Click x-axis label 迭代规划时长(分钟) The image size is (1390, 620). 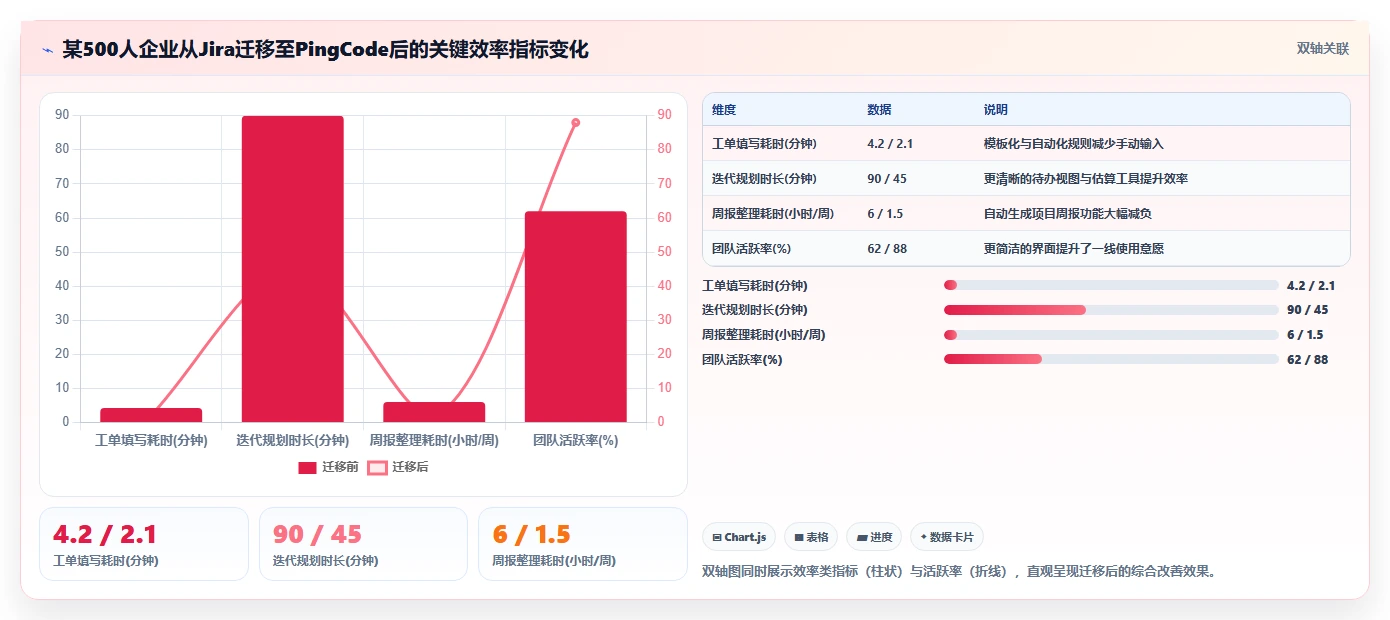click(292, 440)
